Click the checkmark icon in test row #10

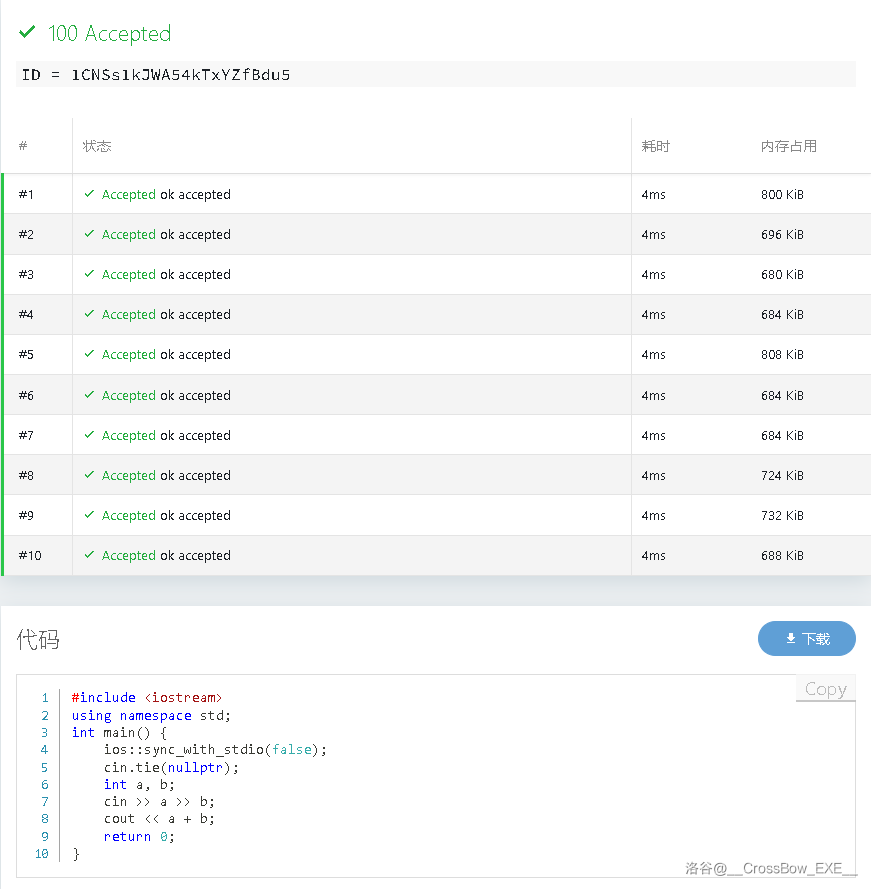click(x=90, y=555)
